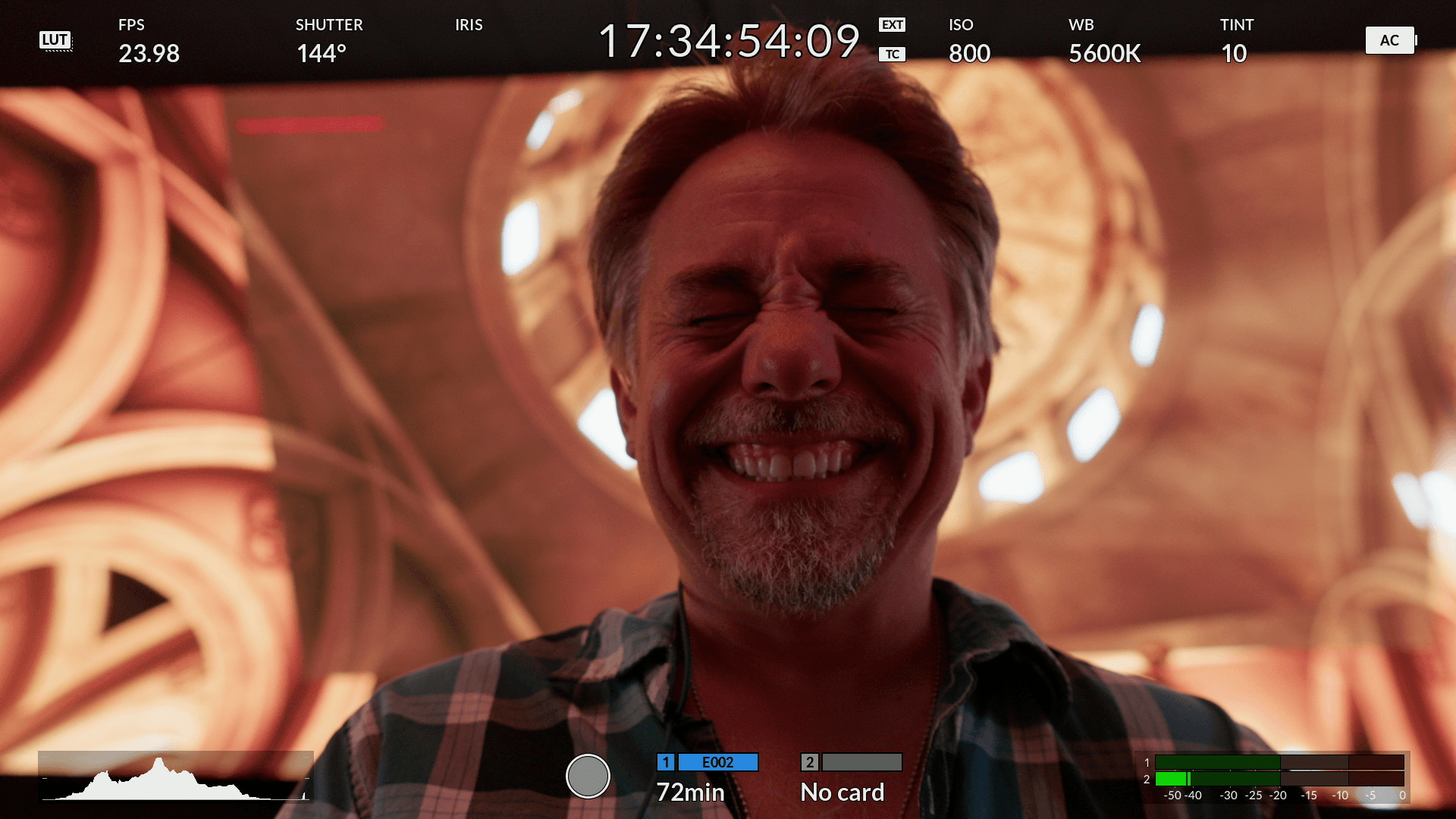The width and height of the screenshot is (1456, 819).
Task: Tap the AC power indicator
Action: (1389, 40)
